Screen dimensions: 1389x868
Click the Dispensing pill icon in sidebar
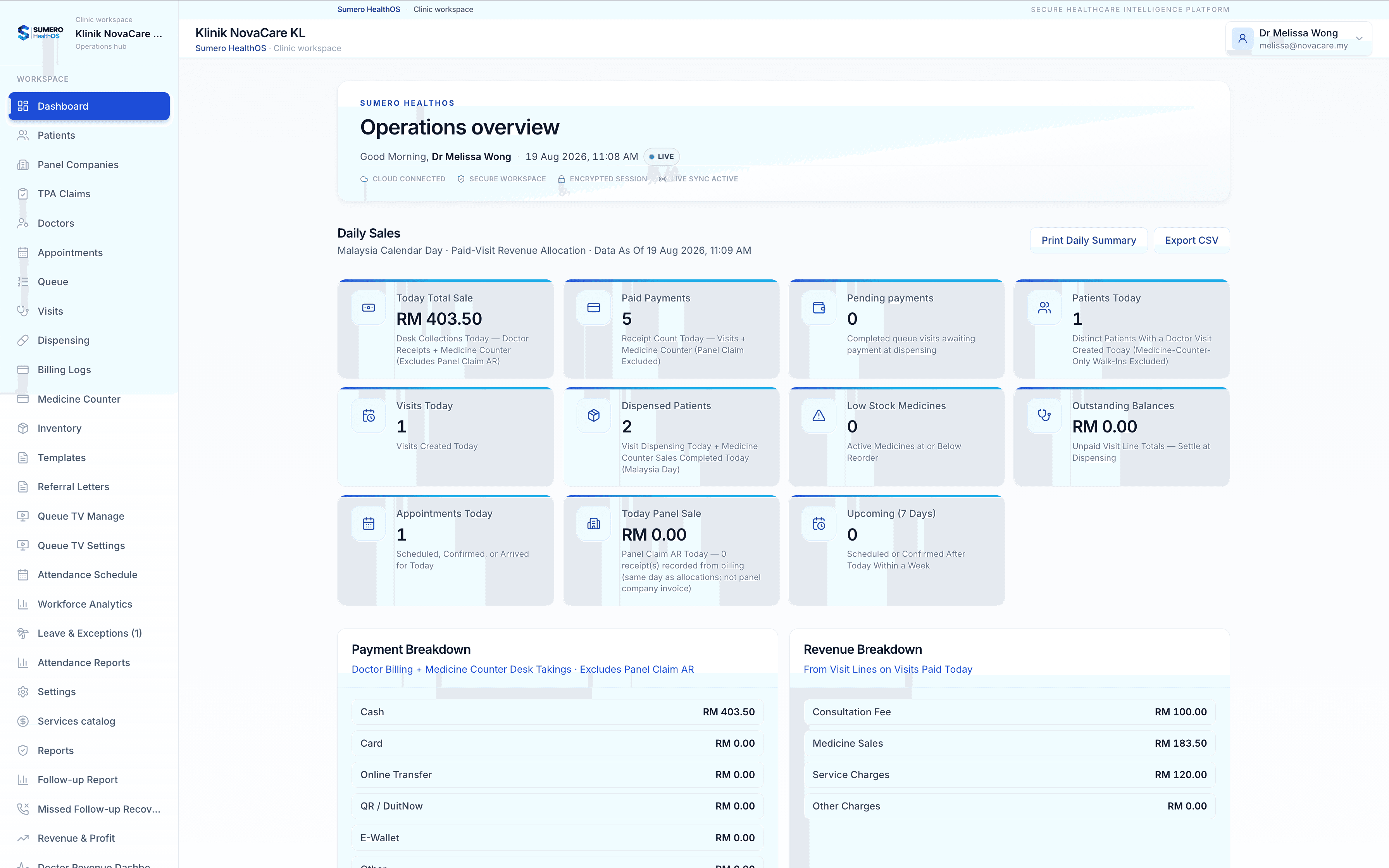point(23,341)
